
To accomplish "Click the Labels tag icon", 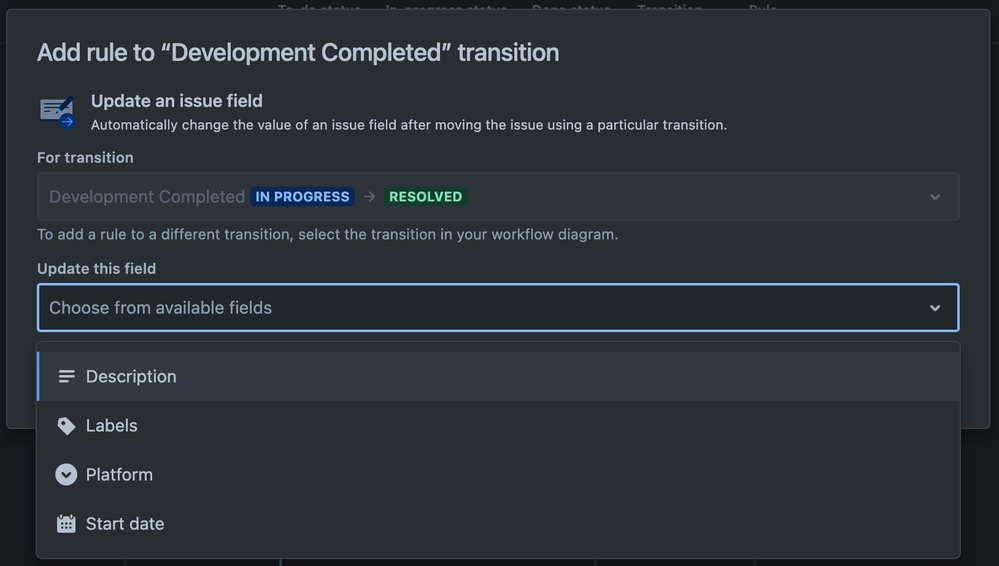I will click(x=66, y=426).
